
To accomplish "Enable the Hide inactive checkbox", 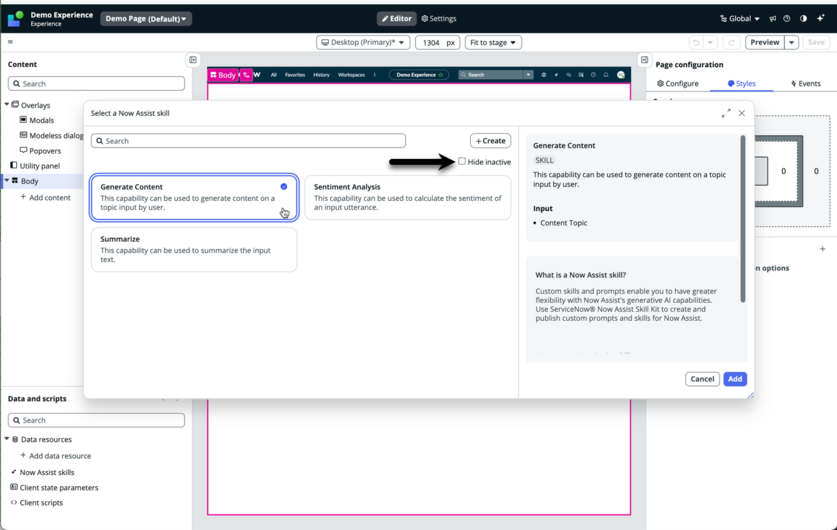I will point(462,161).
